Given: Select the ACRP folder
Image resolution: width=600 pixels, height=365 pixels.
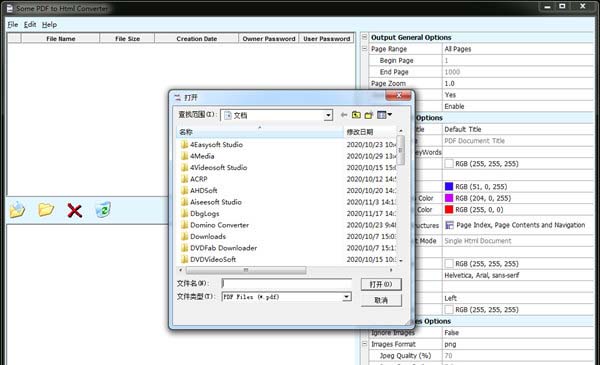Looking at the screenshot, I should point(194,179).
